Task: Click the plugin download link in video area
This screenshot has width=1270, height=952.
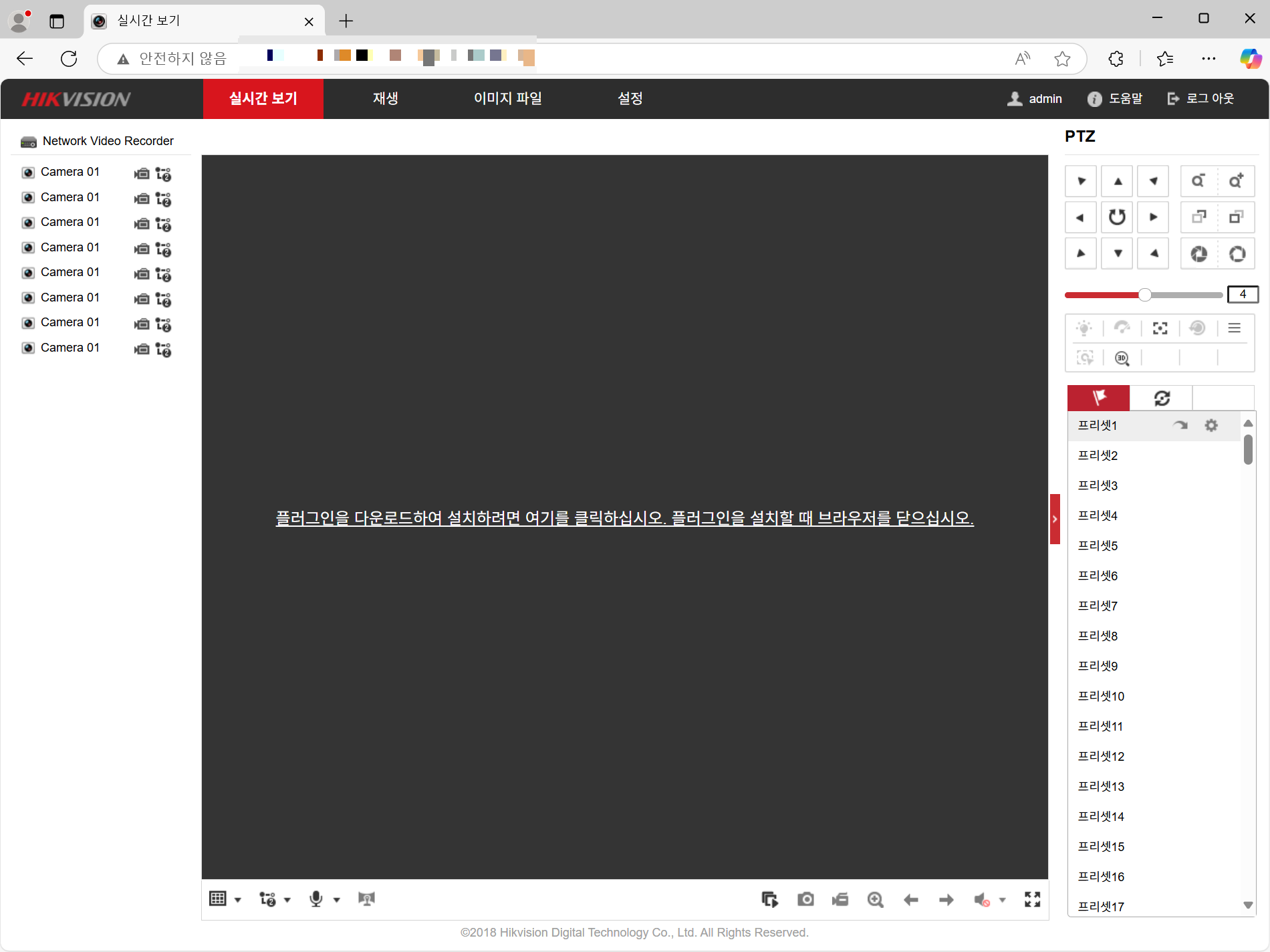Action: pyautogui.click(x=625, y=518)
